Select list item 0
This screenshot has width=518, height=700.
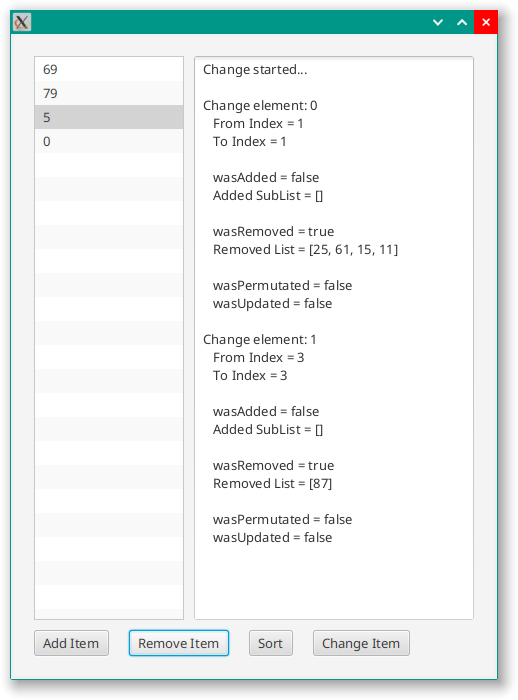[109, 142]
